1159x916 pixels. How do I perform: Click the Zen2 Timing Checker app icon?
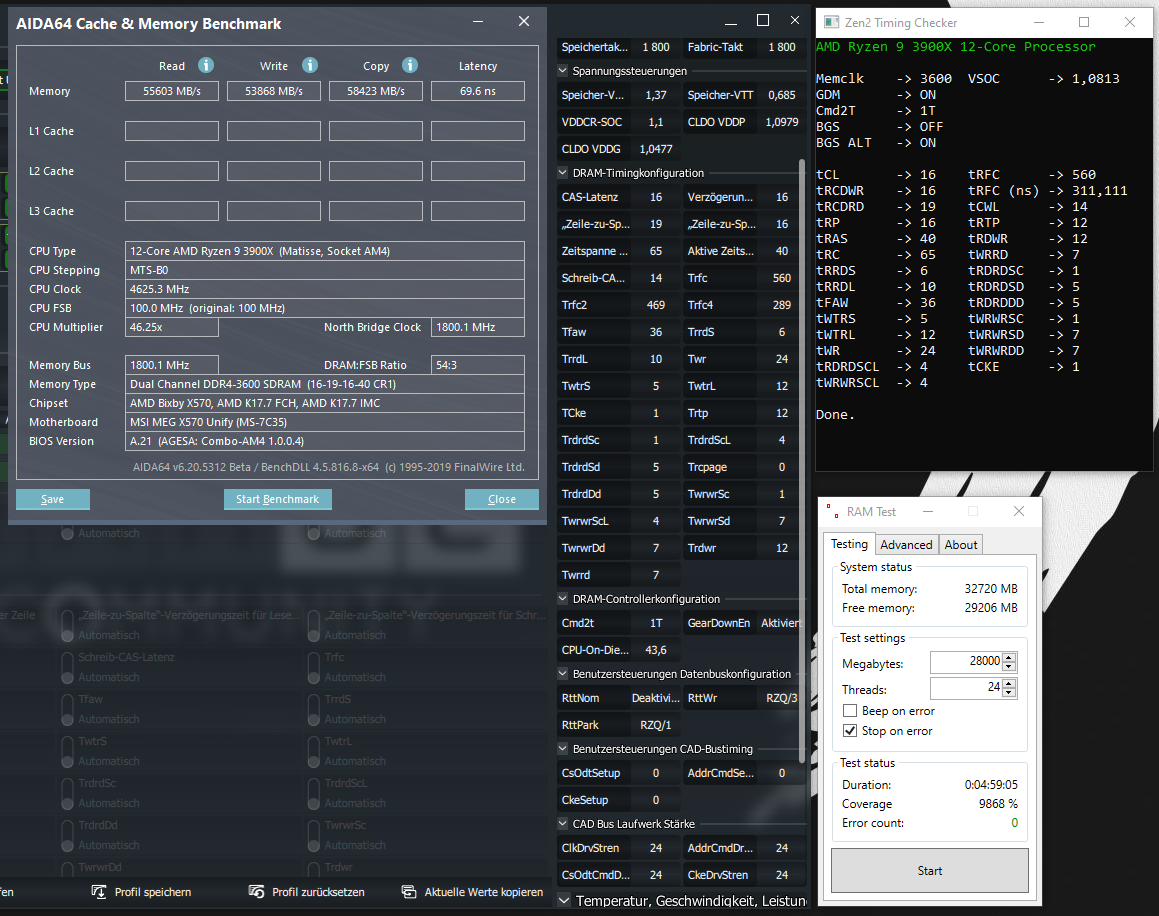coord(832,22)
